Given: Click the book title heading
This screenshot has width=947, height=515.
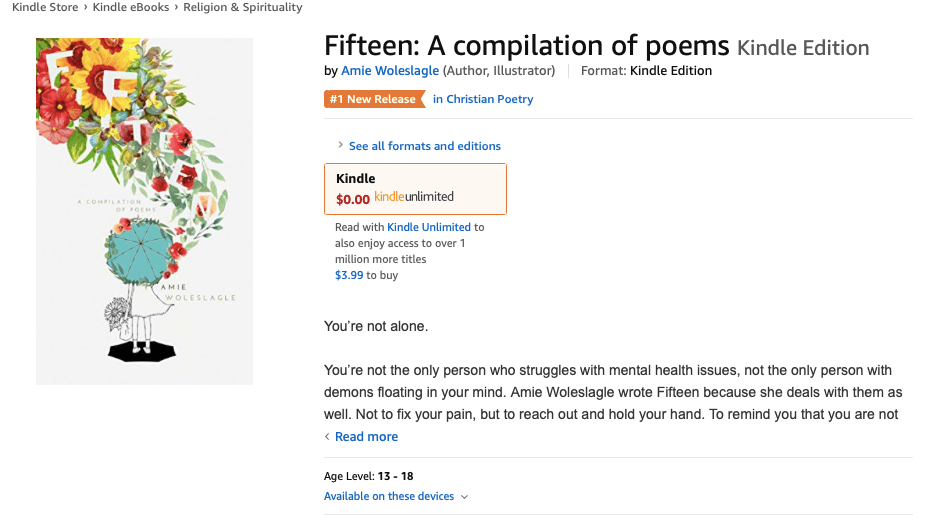Looking at the screenshot, I should tap(527, 46).
